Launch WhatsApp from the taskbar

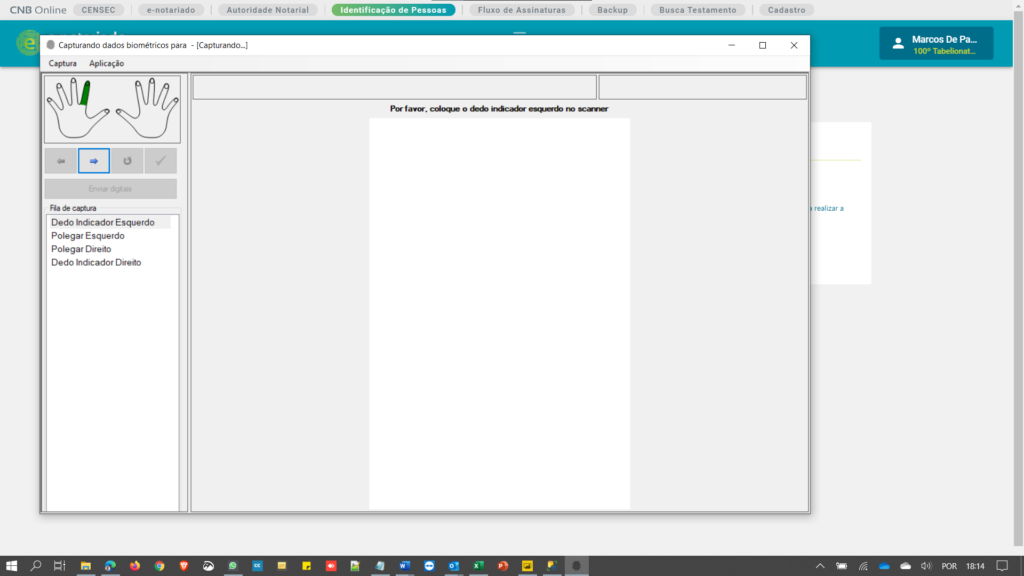pos(232,565)
